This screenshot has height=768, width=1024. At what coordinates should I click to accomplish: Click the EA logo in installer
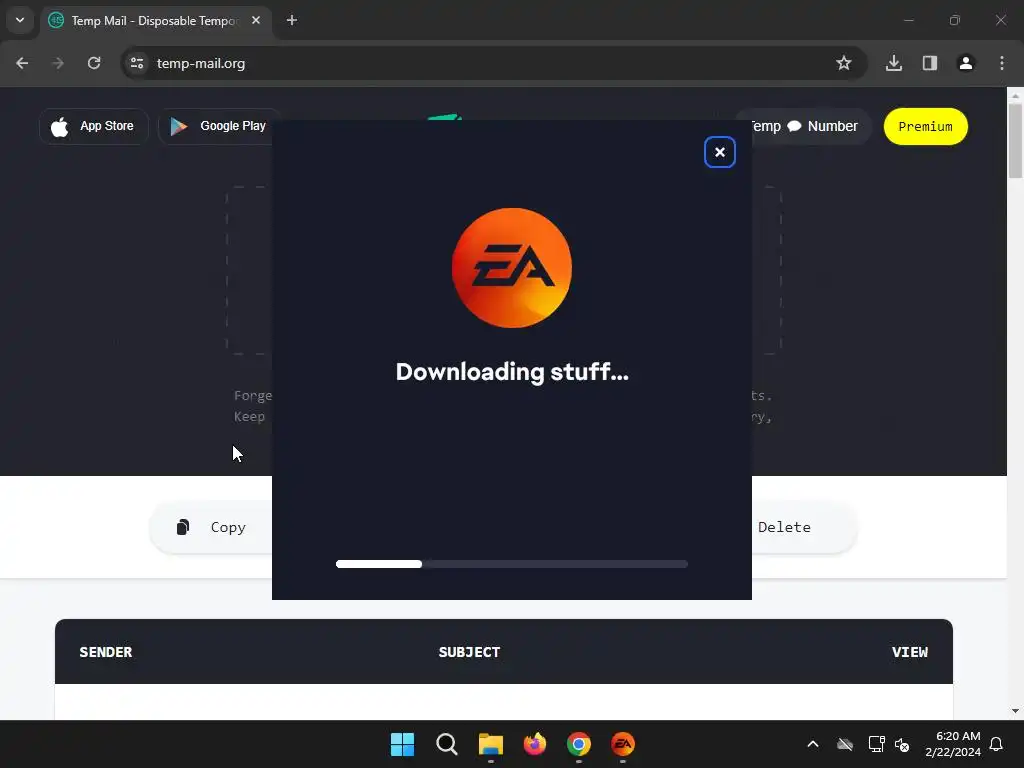pos(512,268)
